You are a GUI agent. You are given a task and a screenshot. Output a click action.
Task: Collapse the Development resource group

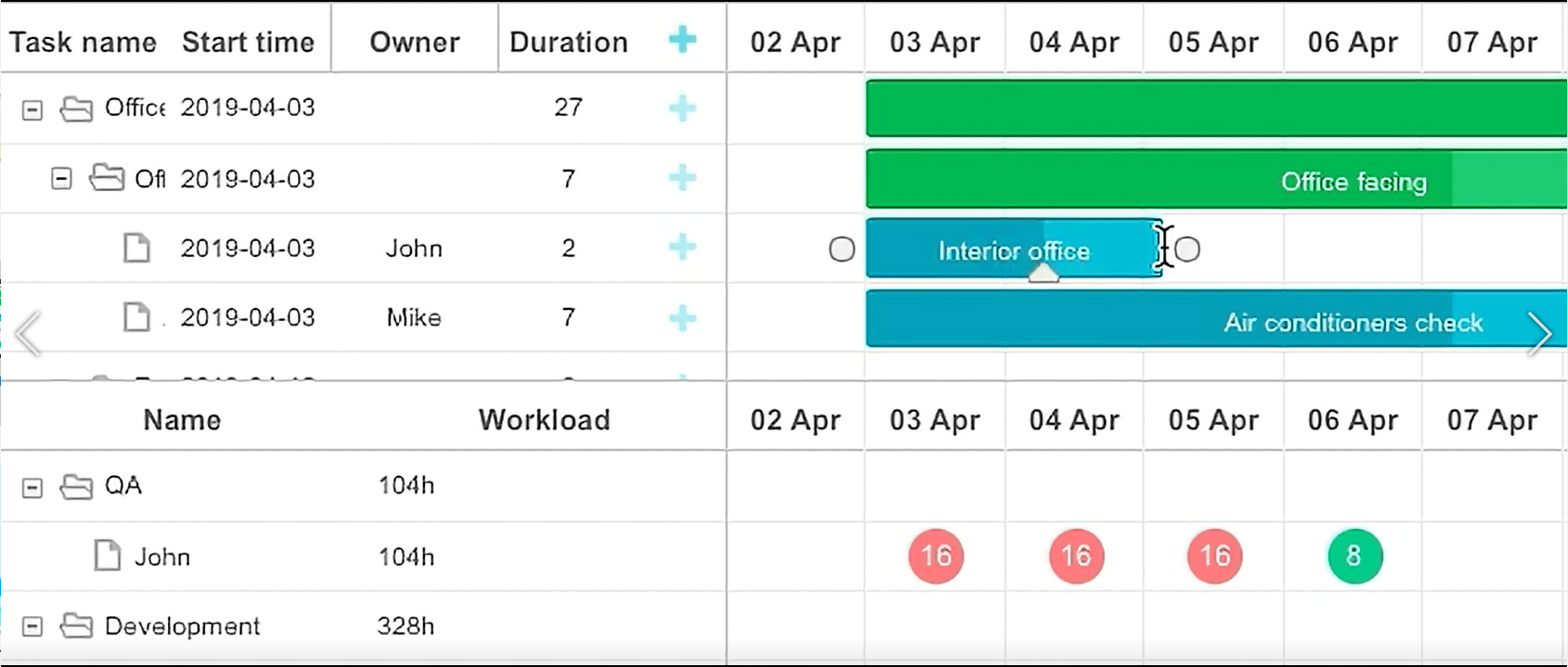32,627
